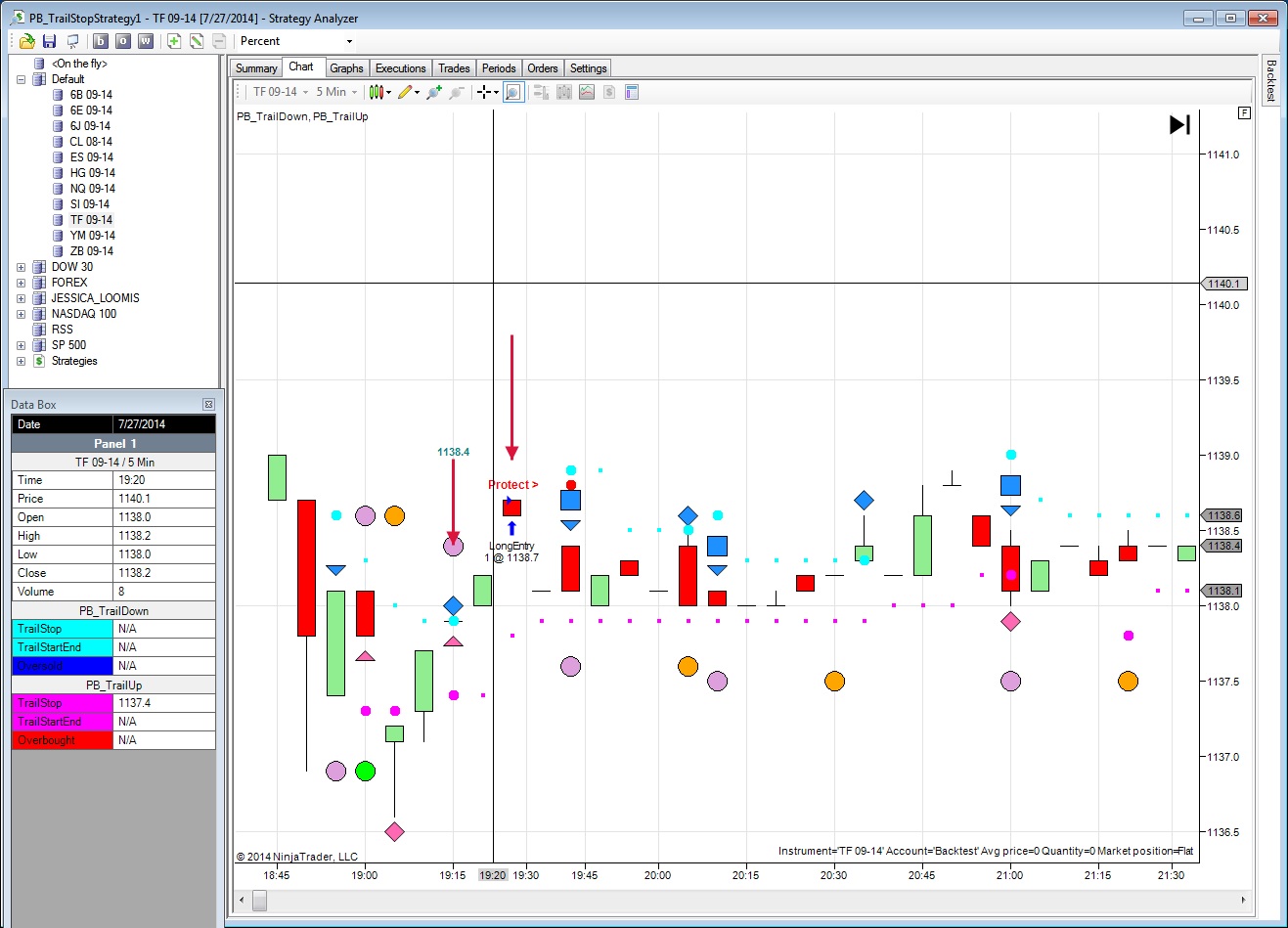Click the green dollar Strategies icon in the tree
Screen dimensions: 1288x928
pos(39,361)
